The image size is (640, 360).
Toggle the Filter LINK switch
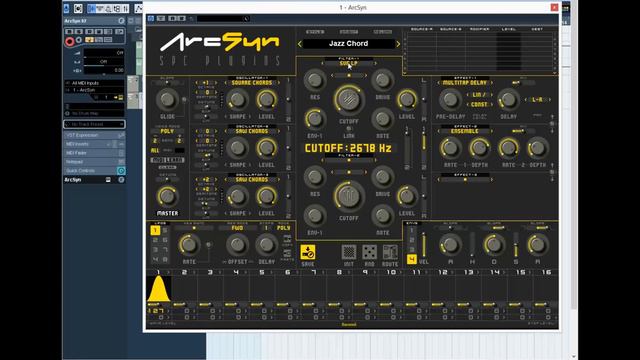click(349, 129)
